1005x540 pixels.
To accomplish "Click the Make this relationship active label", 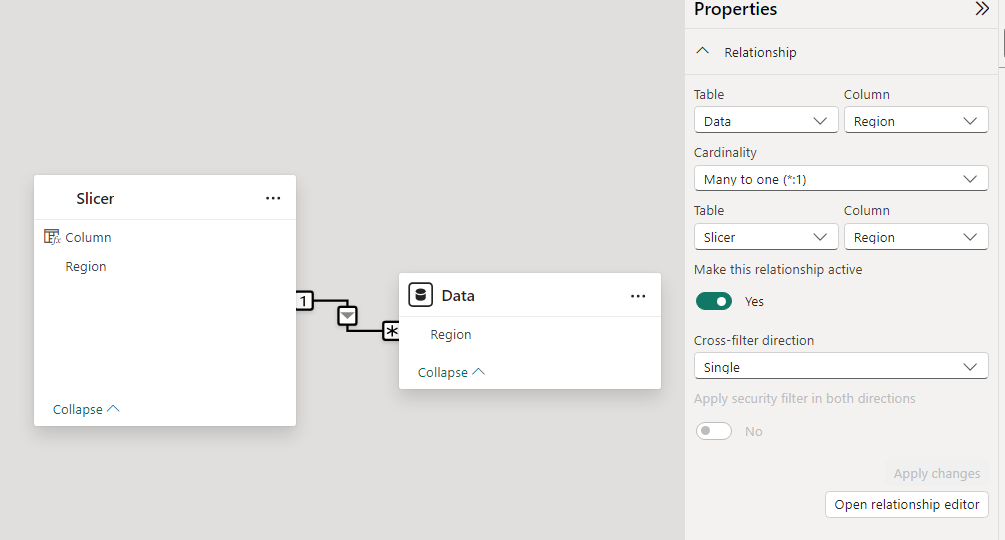I will coord(777,270).
